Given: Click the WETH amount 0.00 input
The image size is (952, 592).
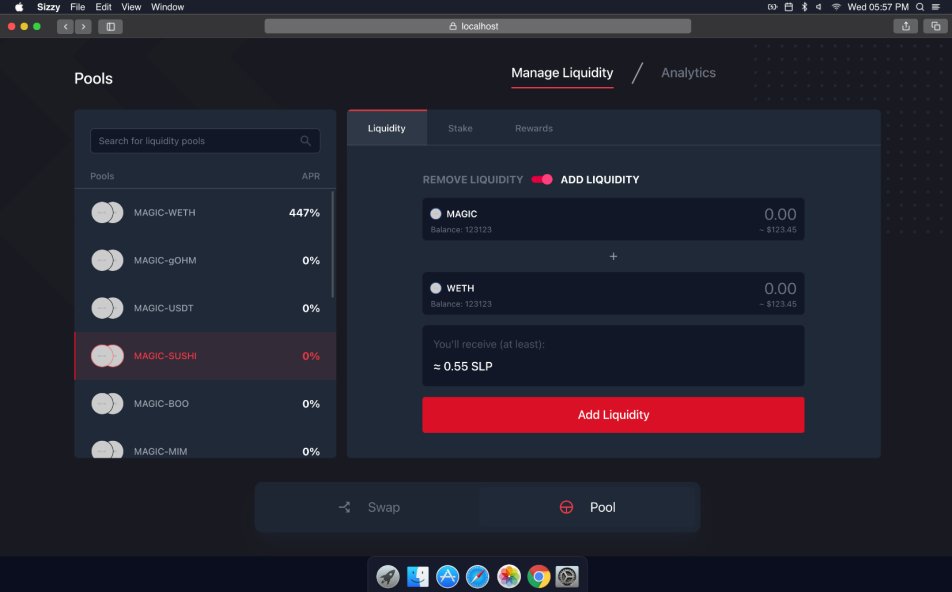Looking at the screenshot, I should pyautogui.click(x=780, y=288).
